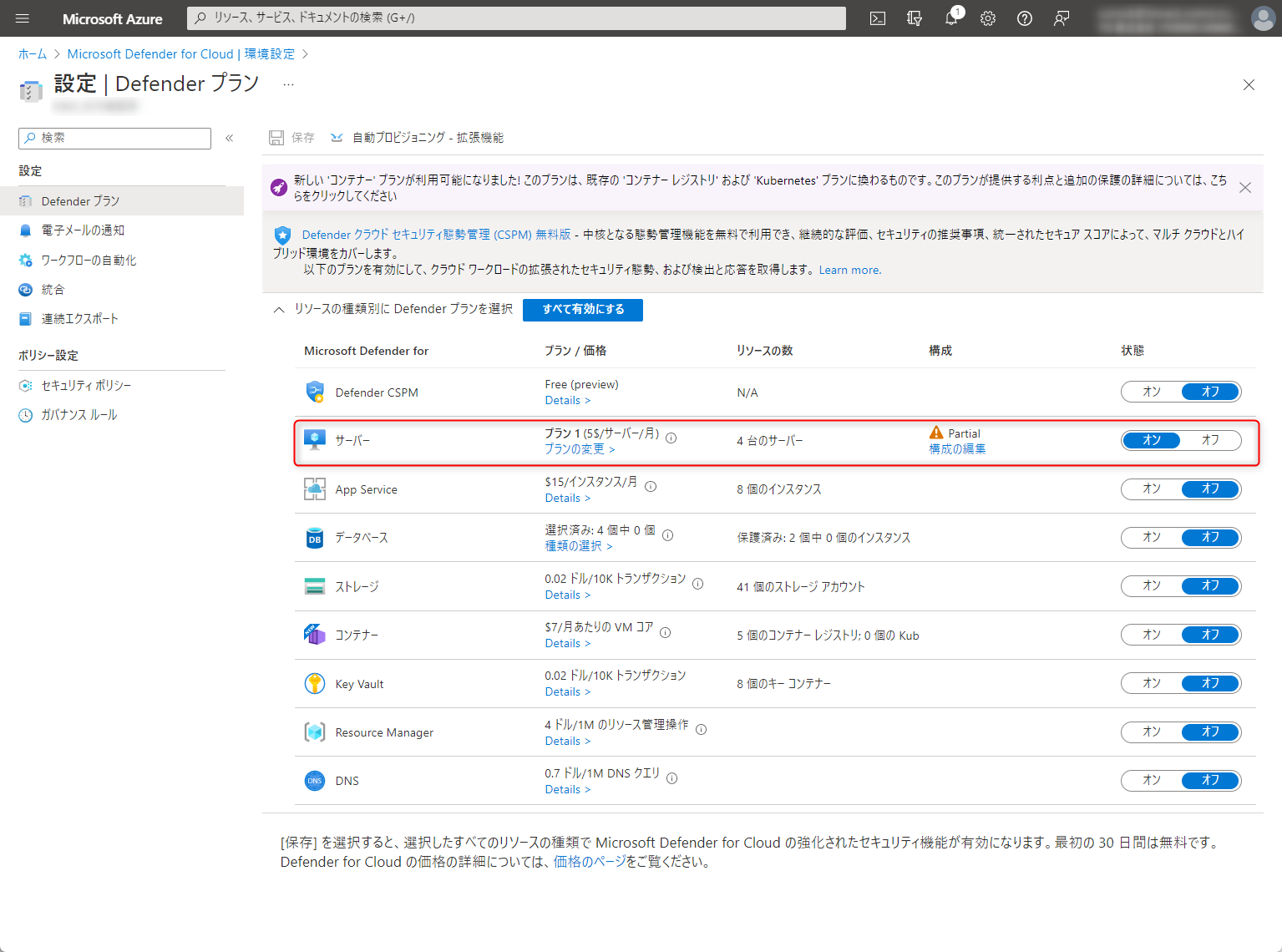
Task: Click the サーバー row icon
Action: [x=315, y=440]
